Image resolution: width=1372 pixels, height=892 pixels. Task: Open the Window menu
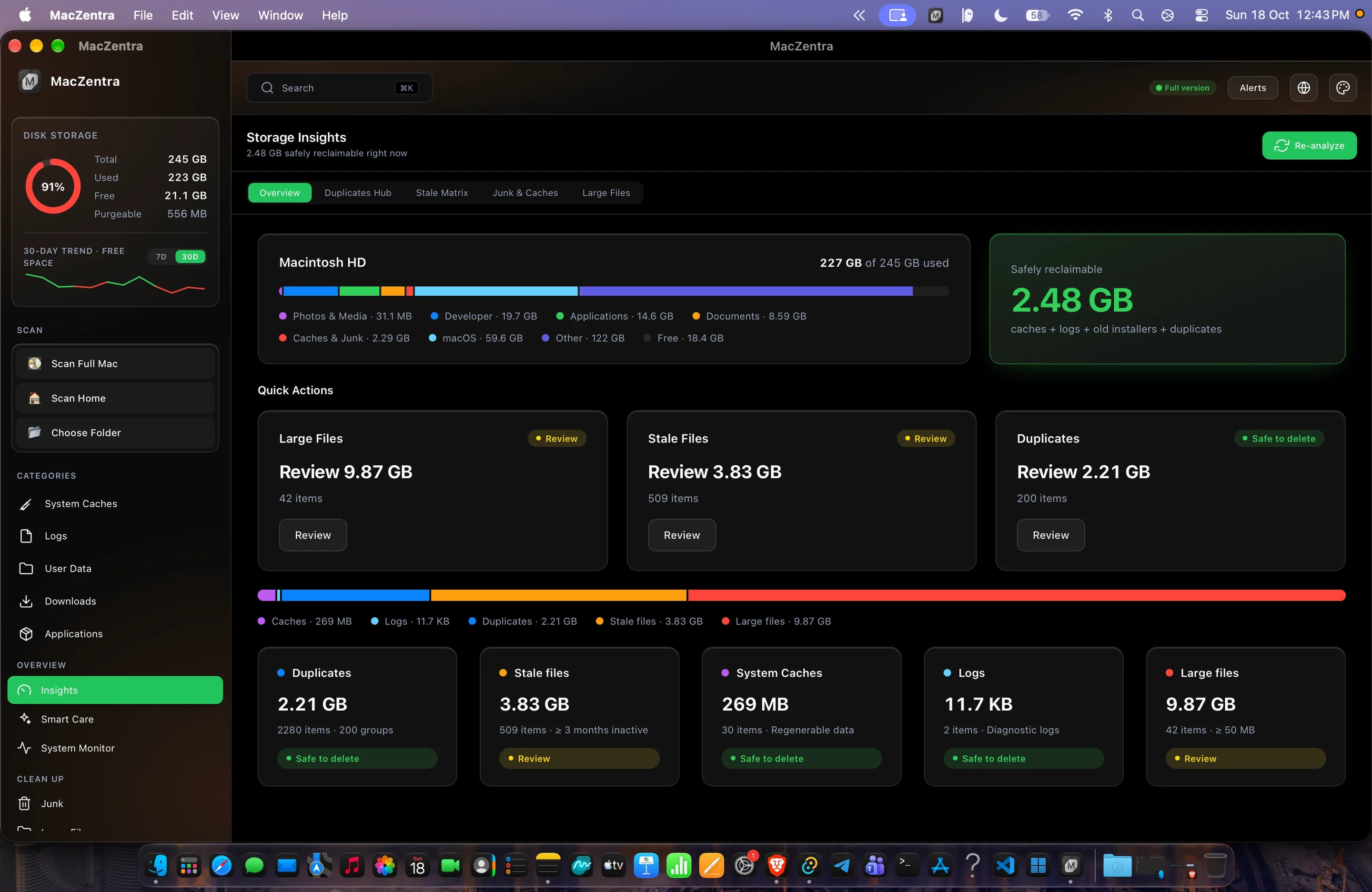pyautogui.click(x=280, y=15)
